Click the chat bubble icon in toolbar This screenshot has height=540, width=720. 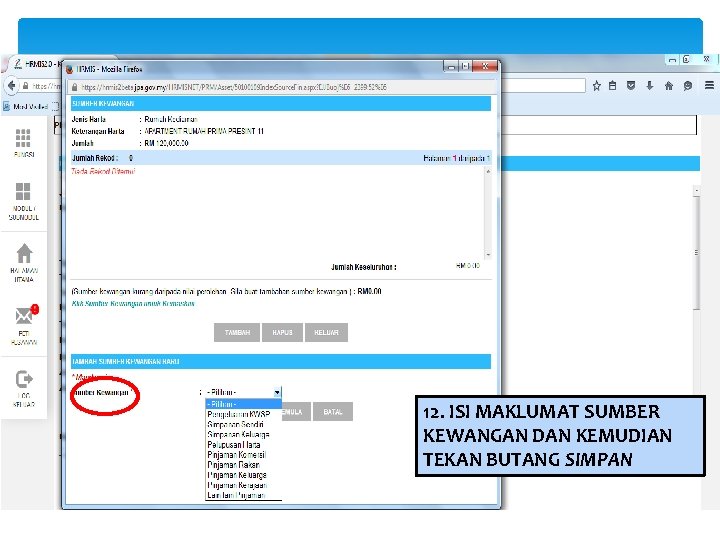pyautogui.click(x=687, y=85)
